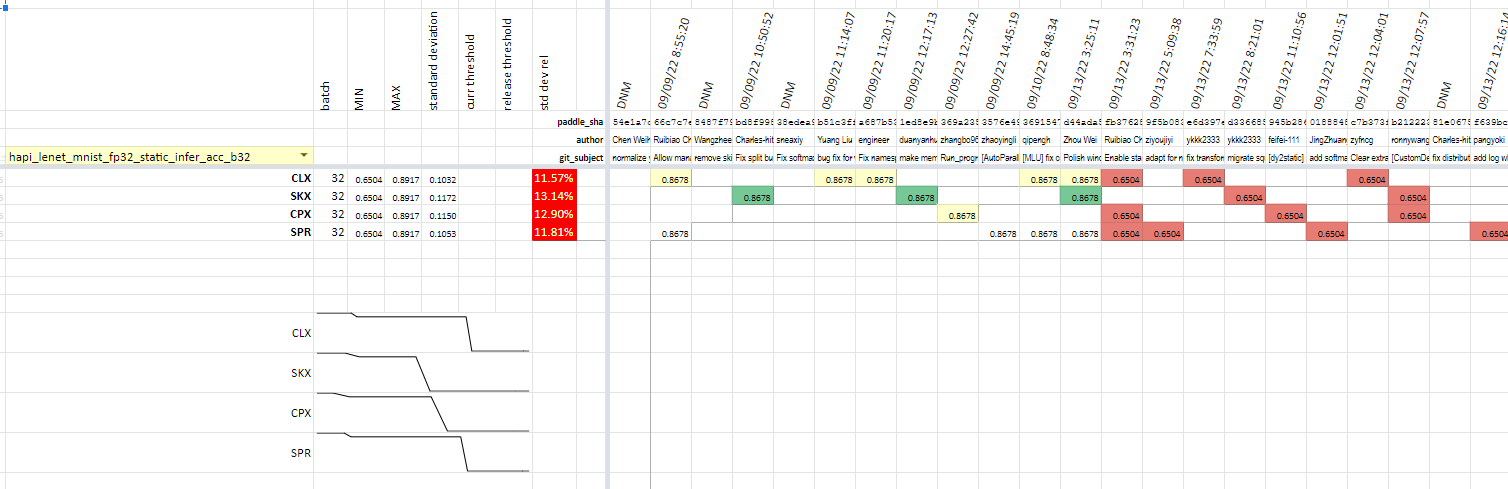Select the CPX row label in the table

click(299, 215)
